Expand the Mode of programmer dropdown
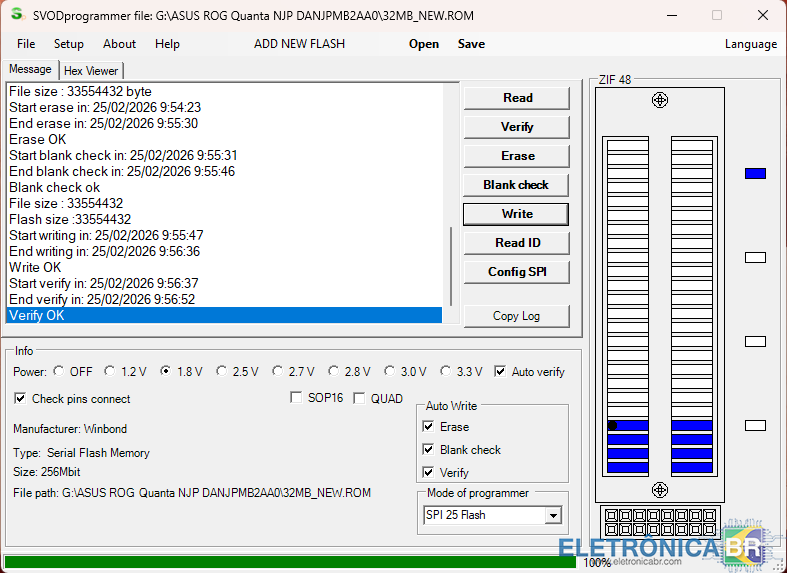 (x=552, y=516)
